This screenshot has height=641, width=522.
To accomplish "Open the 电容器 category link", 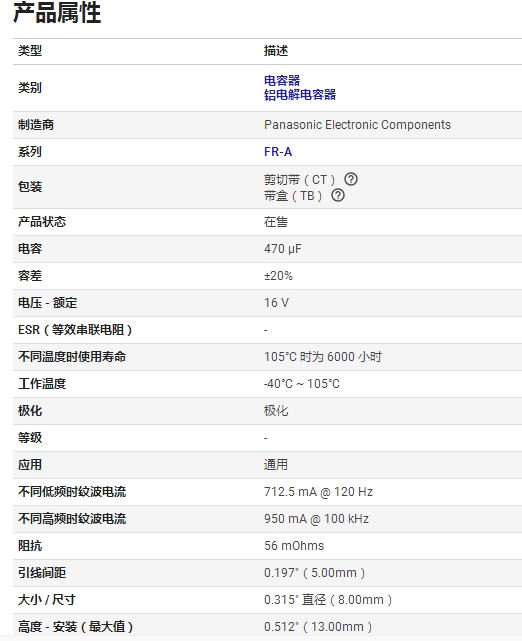I will (x=282, y=80).
